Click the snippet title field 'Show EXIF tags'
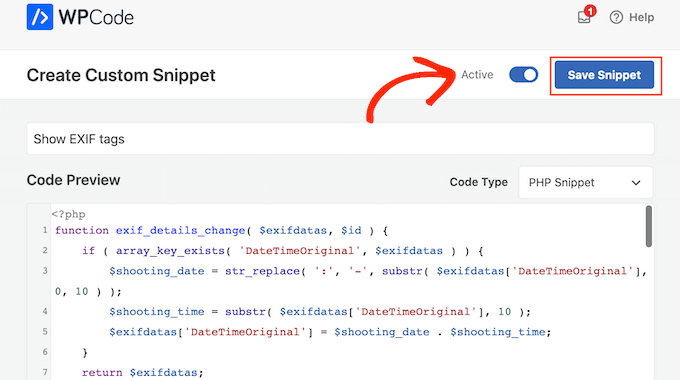 click(340, 139)
